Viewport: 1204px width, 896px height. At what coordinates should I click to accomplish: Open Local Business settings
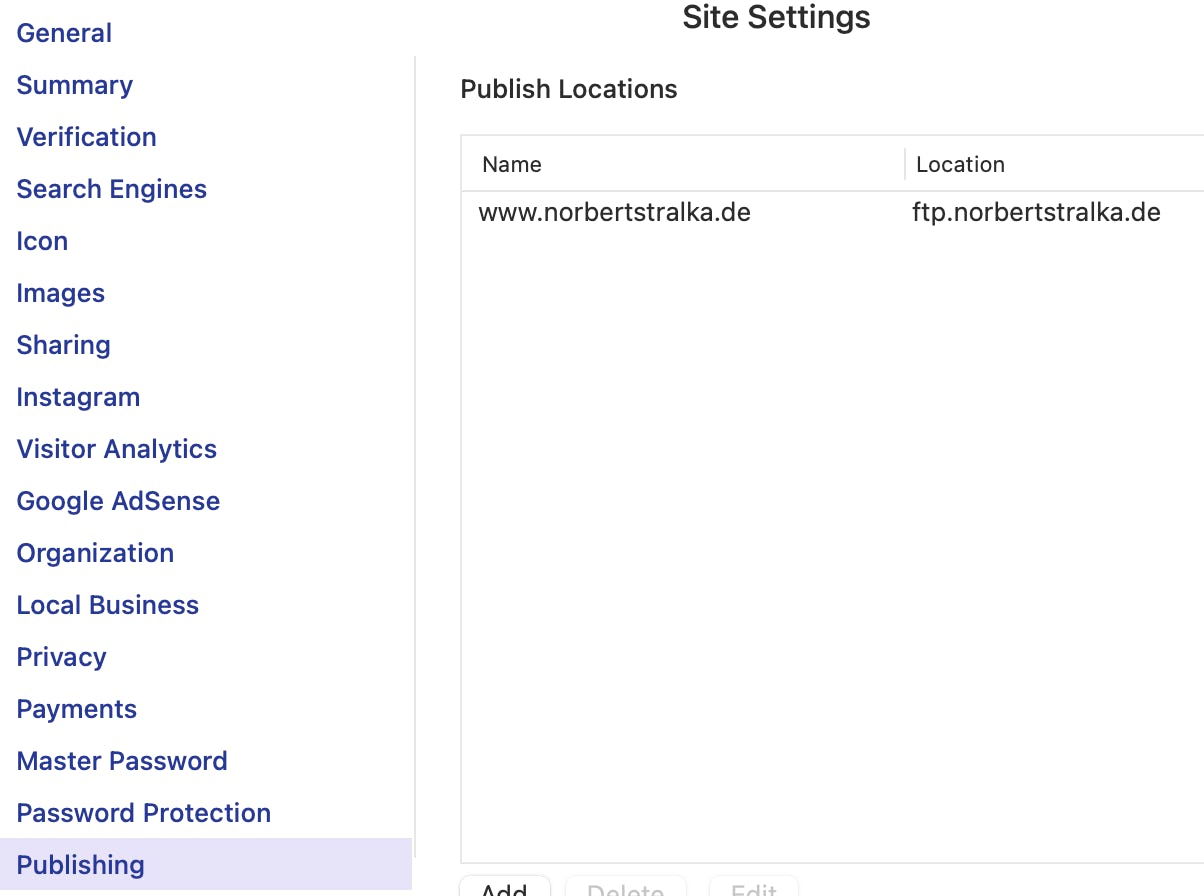coord(108,605)
